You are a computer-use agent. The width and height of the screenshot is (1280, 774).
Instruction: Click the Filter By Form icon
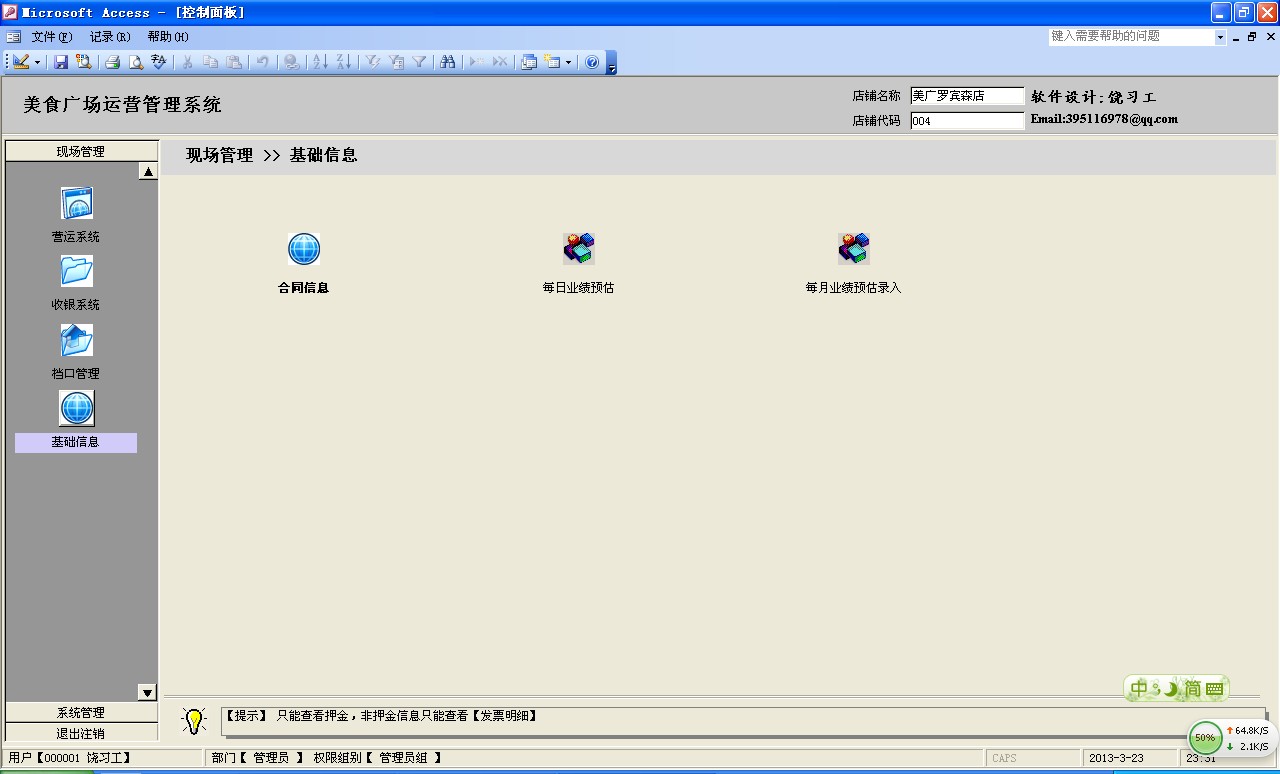(396, 62)
